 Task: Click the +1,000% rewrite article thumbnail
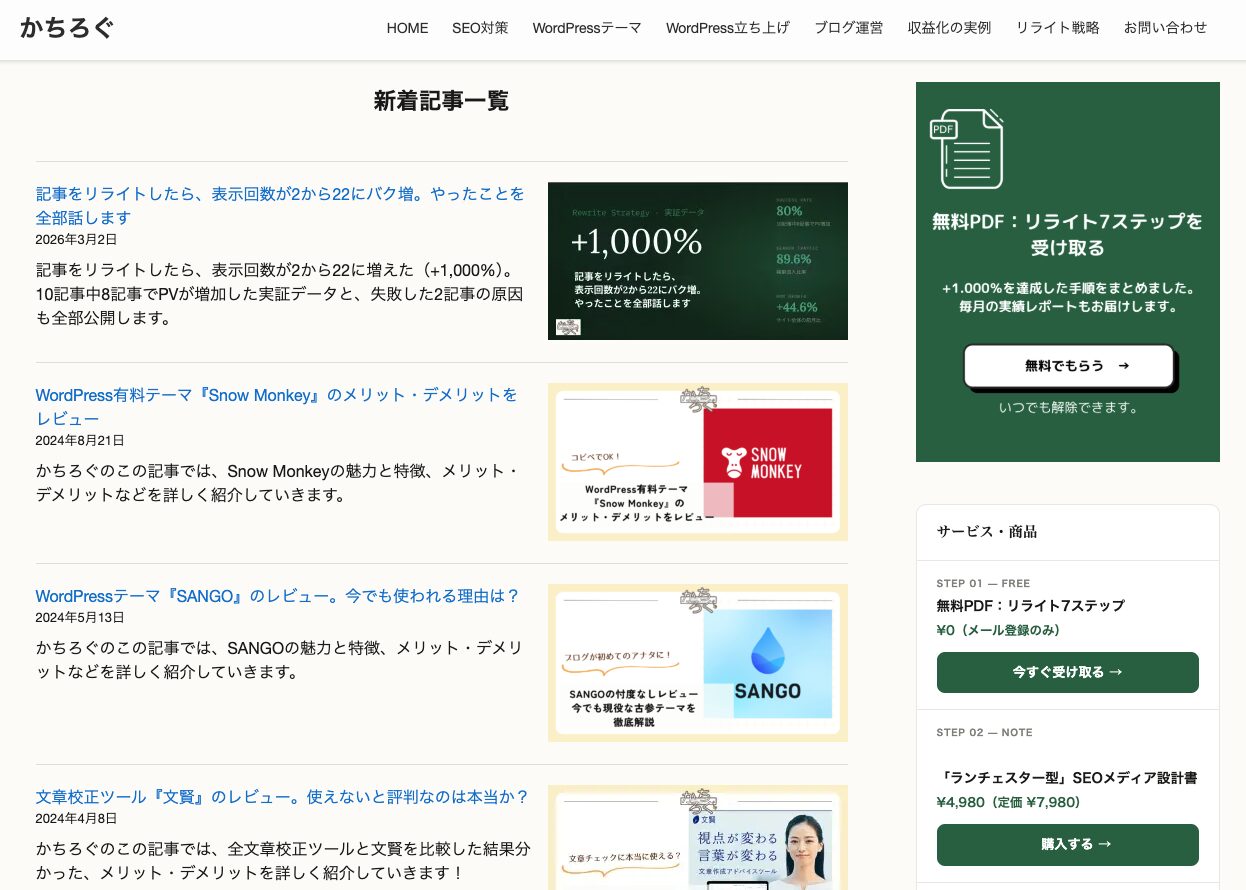[x=697, y=261]
